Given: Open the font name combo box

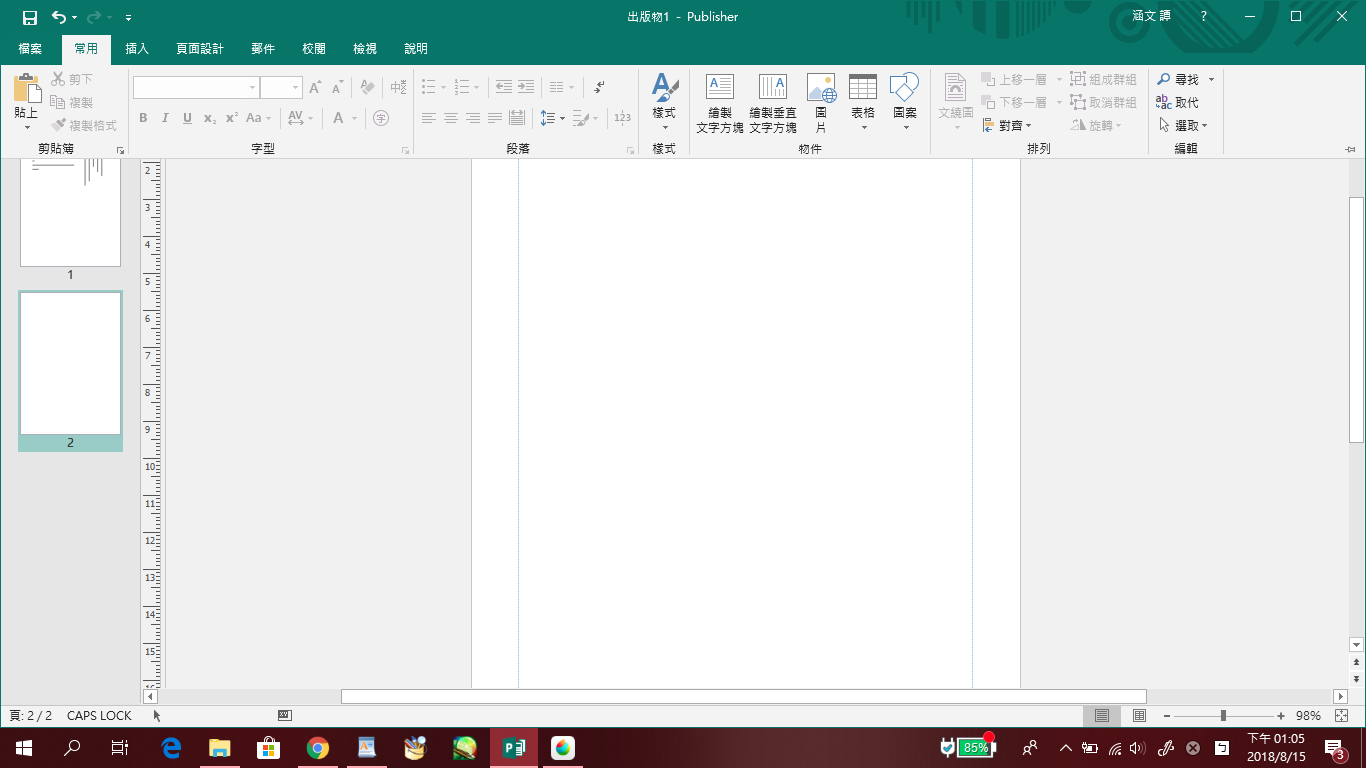Looking at the screenshot, I should click(x=196, y=88).
